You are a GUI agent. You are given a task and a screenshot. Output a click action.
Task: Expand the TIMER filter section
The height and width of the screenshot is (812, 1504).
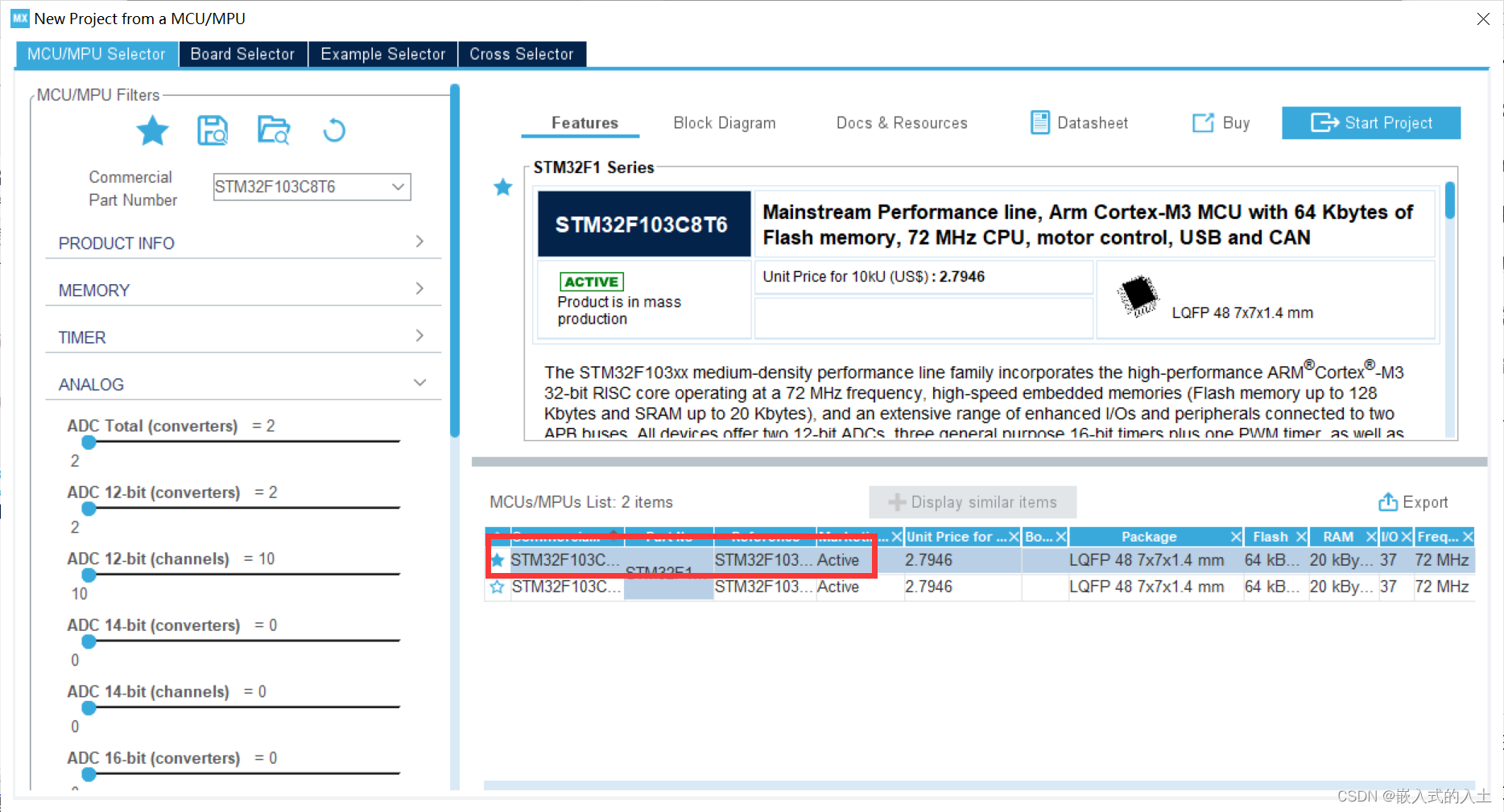(243, 337)
